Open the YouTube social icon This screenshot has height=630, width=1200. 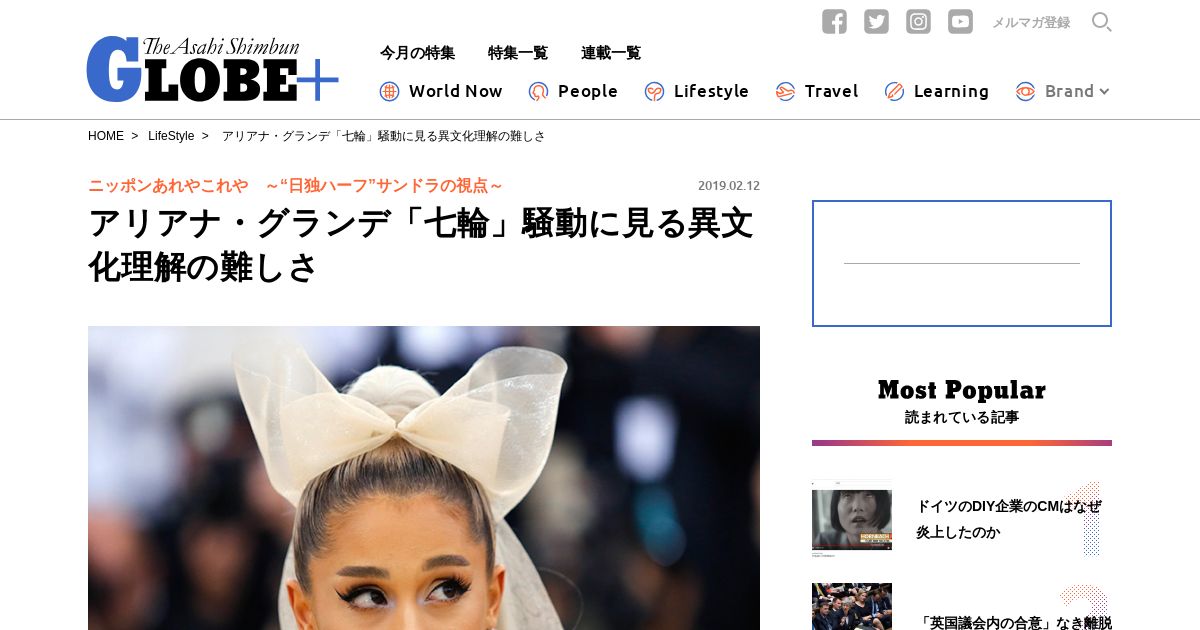point(960,21)
